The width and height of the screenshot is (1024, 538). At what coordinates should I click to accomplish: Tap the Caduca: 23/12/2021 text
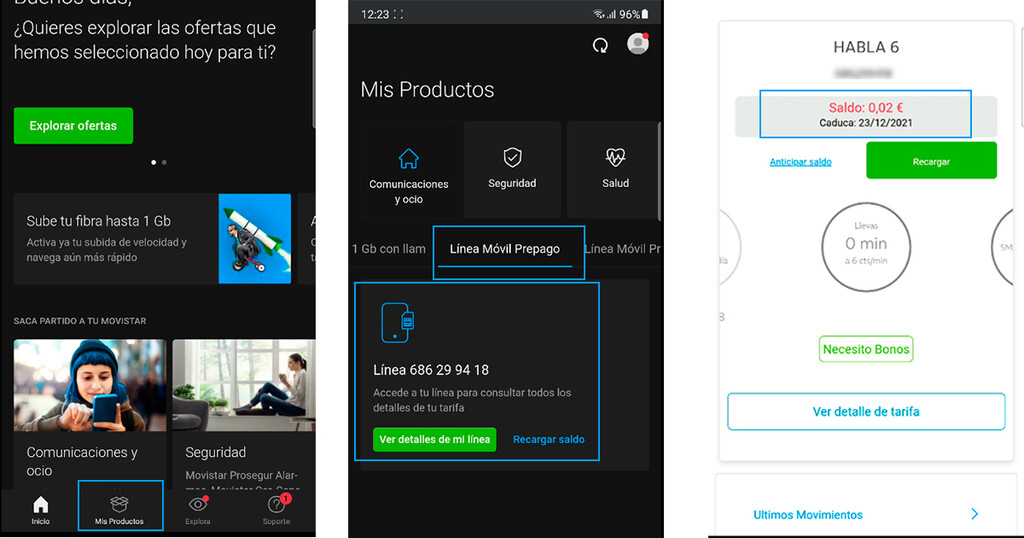(x=866, y=123)
